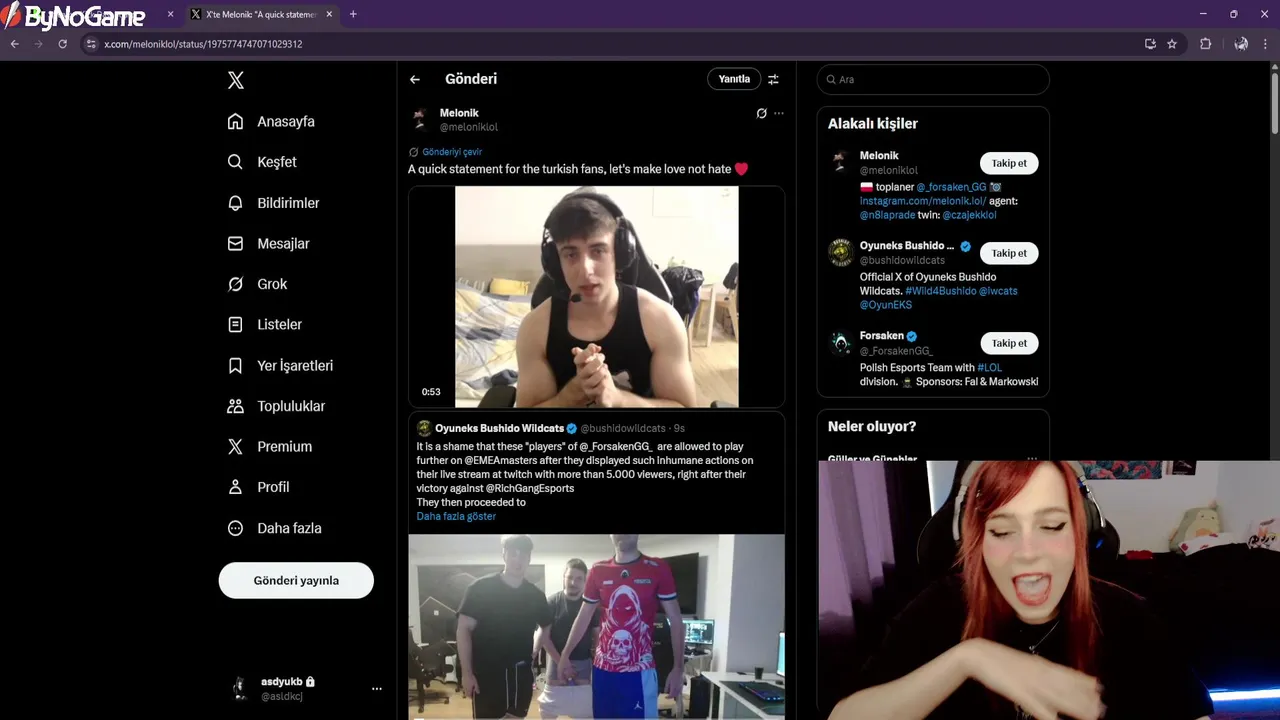Click Bildirimler menu label
This screenshot has height=720, width=1280.
pos(288,203)
